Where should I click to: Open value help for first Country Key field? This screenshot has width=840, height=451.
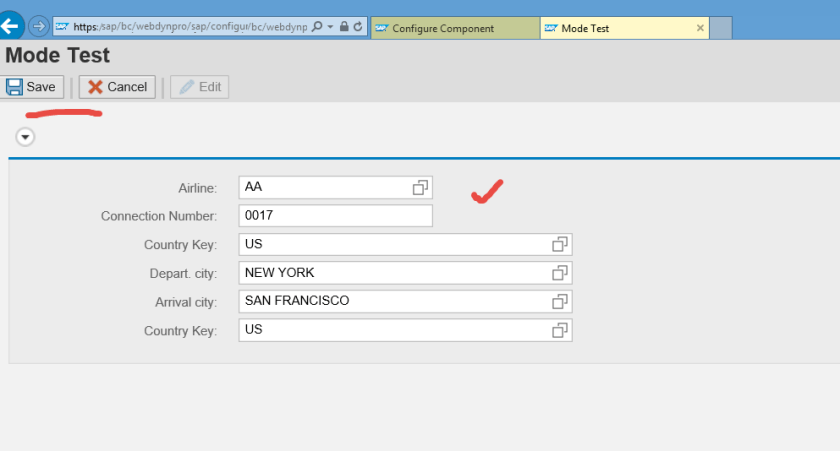point(560,244)
